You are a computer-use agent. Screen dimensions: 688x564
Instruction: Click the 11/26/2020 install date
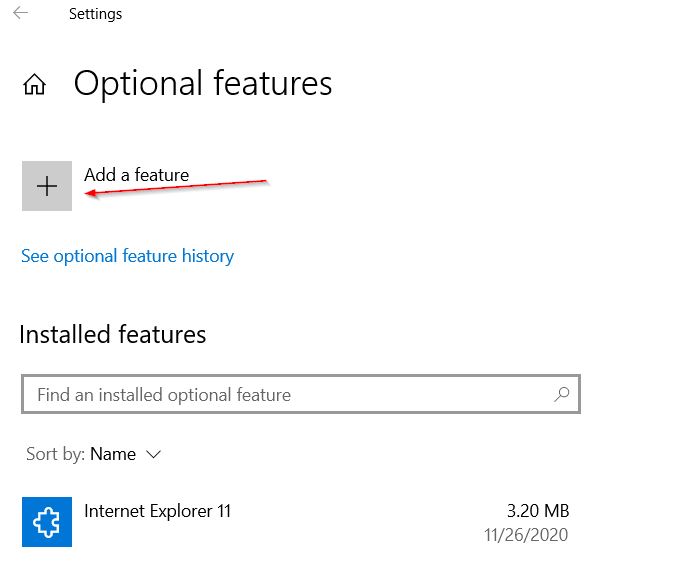526,535
